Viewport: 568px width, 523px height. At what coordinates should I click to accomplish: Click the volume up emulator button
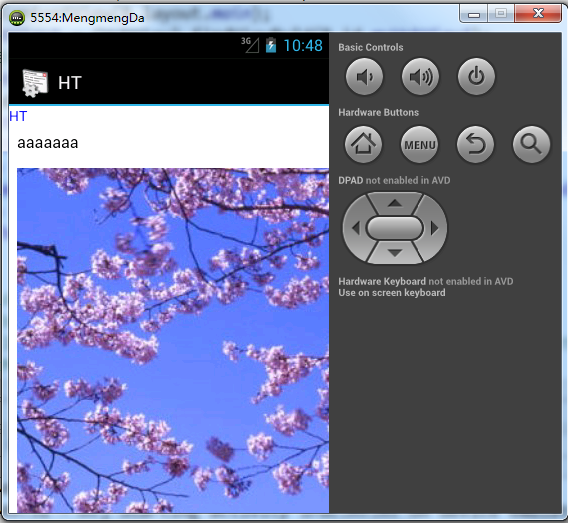420,77
